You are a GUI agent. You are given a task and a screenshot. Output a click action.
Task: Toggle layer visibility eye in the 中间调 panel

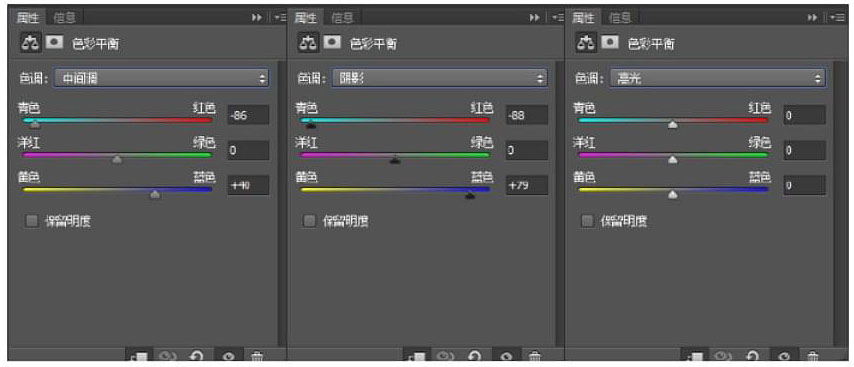point(229,357)
